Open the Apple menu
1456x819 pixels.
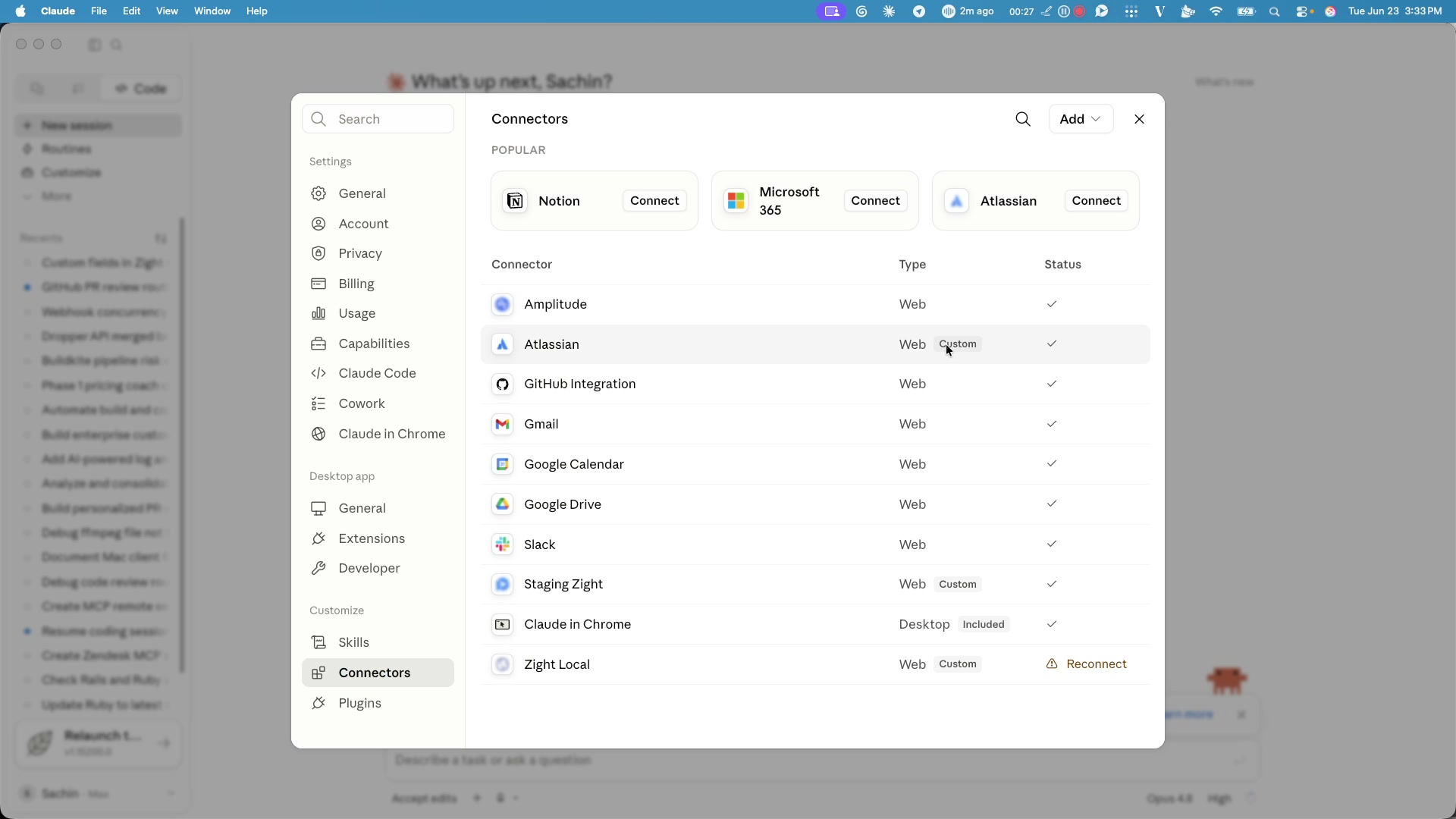(20, 11)
